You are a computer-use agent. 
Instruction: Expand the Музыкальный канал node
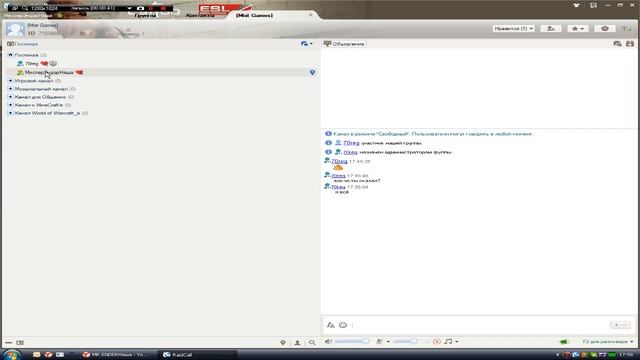click(x=10, y=89)
